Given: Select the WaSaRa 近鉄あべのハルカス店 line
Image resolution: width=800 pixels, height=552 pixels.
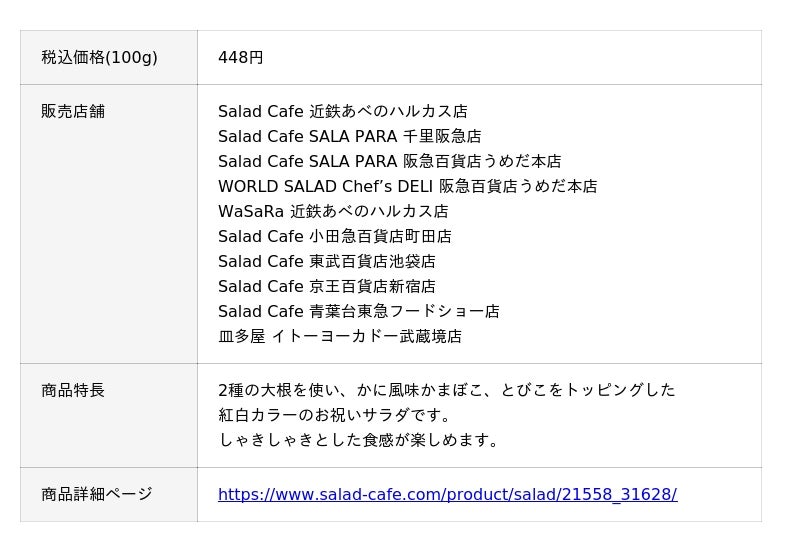Looking at the screenshot, I should (333, 212).
